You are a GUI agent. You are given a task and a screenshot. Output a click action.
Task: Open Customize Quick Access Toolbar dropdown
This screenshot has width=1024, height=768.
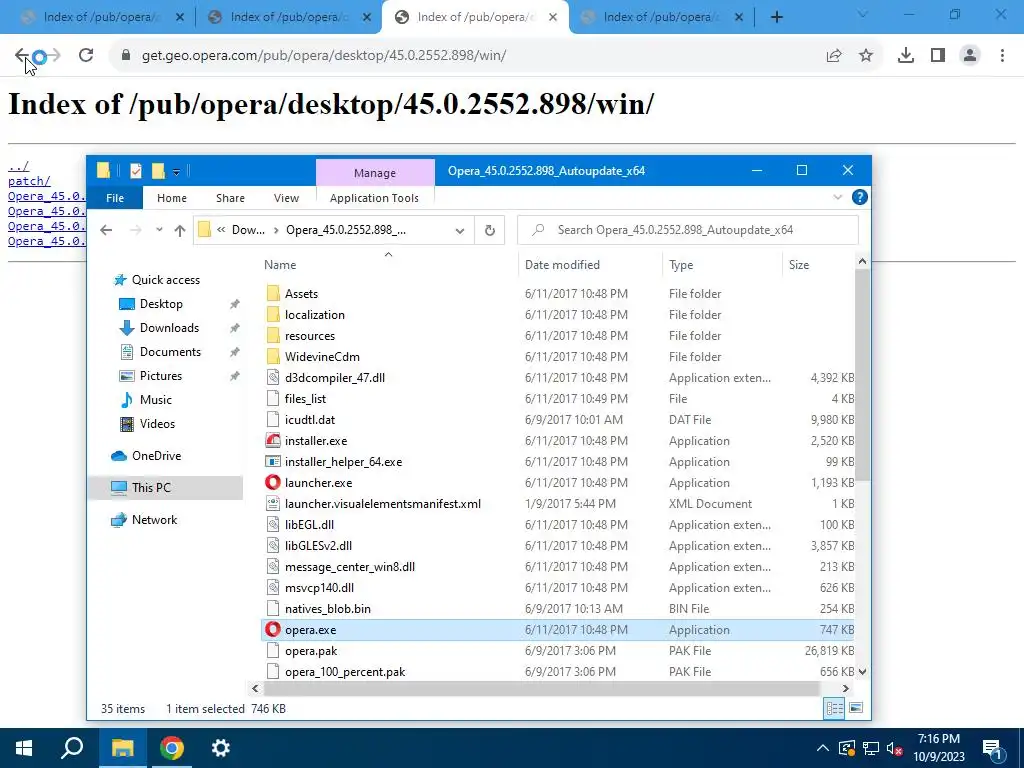click(x=176, y=172)
